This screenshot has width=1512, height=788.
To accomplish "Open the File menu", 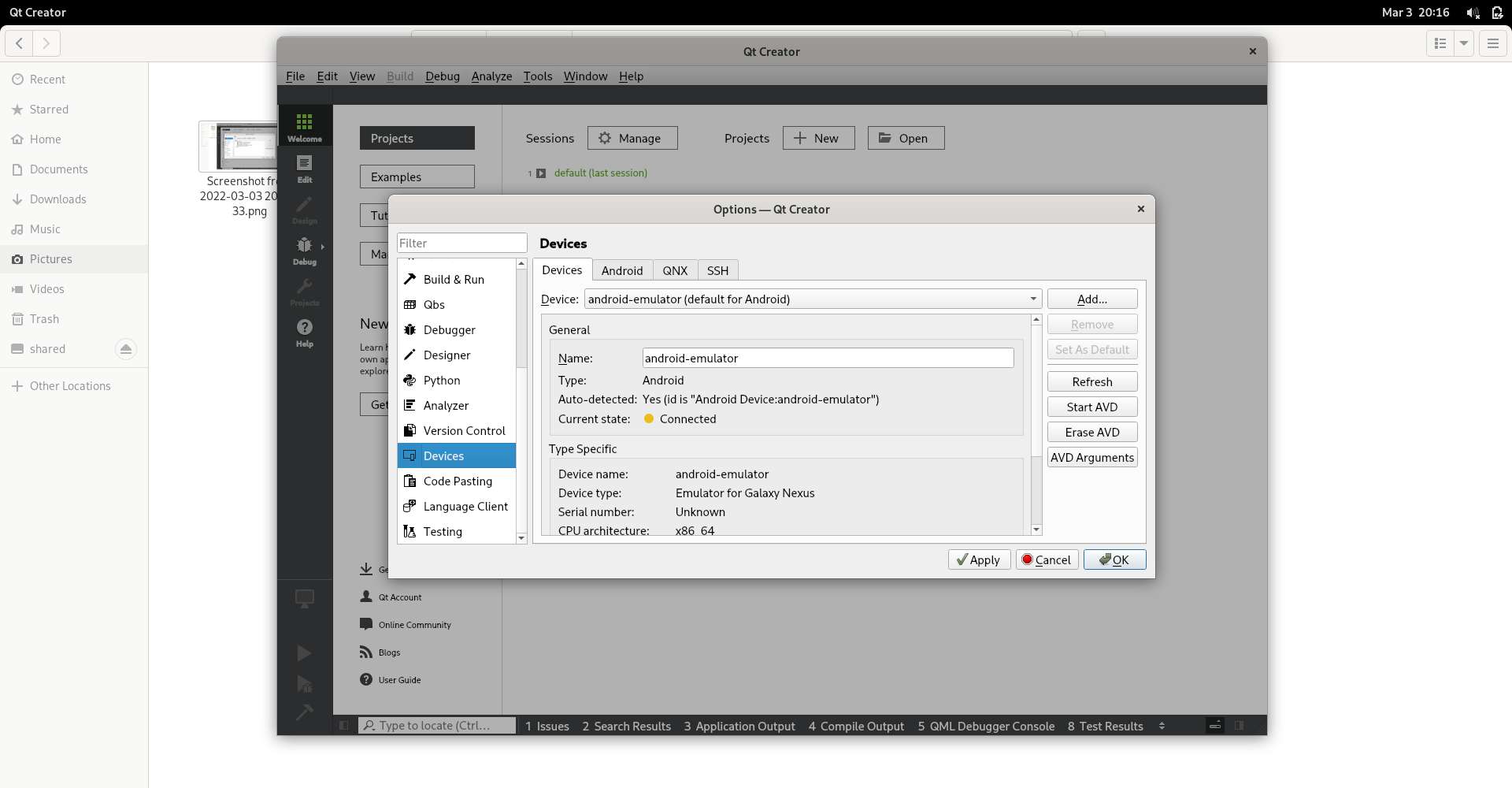I will [295, 76].
